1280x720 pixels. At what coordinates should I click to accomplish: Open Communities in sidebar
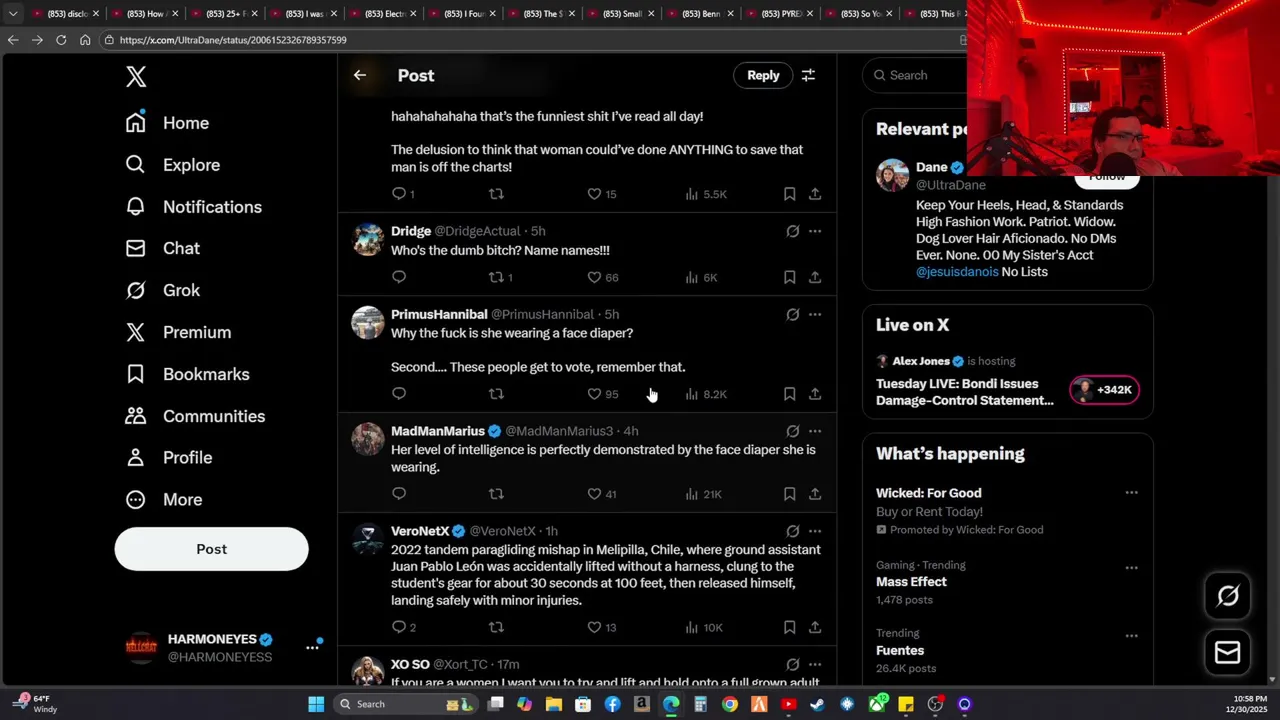tap(195, 416)
